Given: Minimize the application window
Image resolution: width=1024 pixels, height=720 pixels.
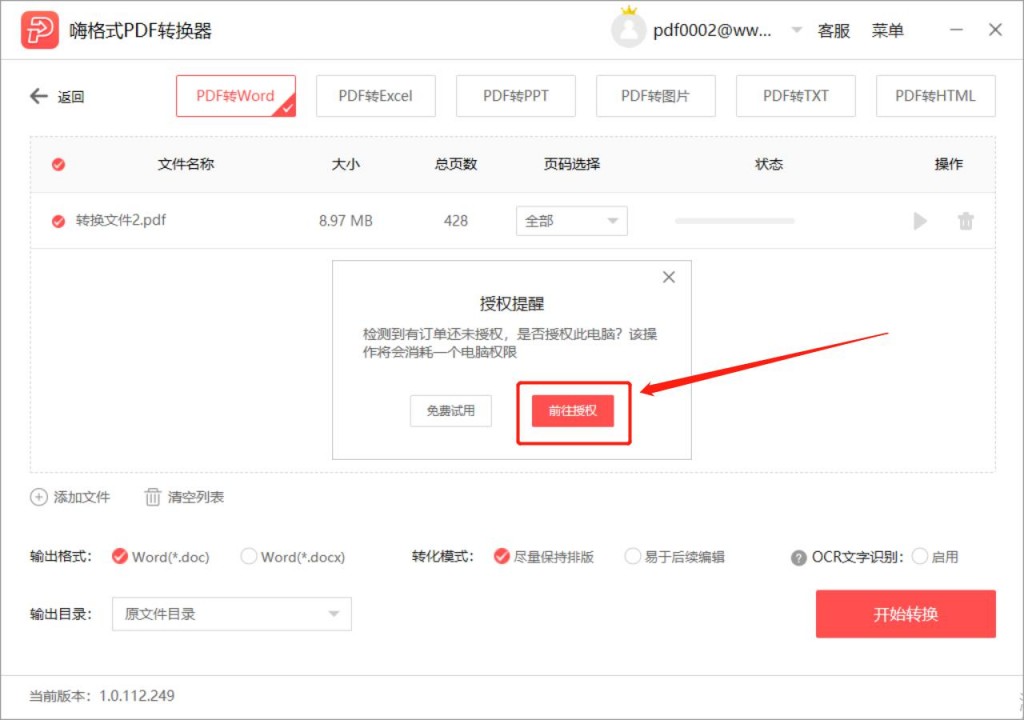Looking at the screenshot, I should [956, 29].
